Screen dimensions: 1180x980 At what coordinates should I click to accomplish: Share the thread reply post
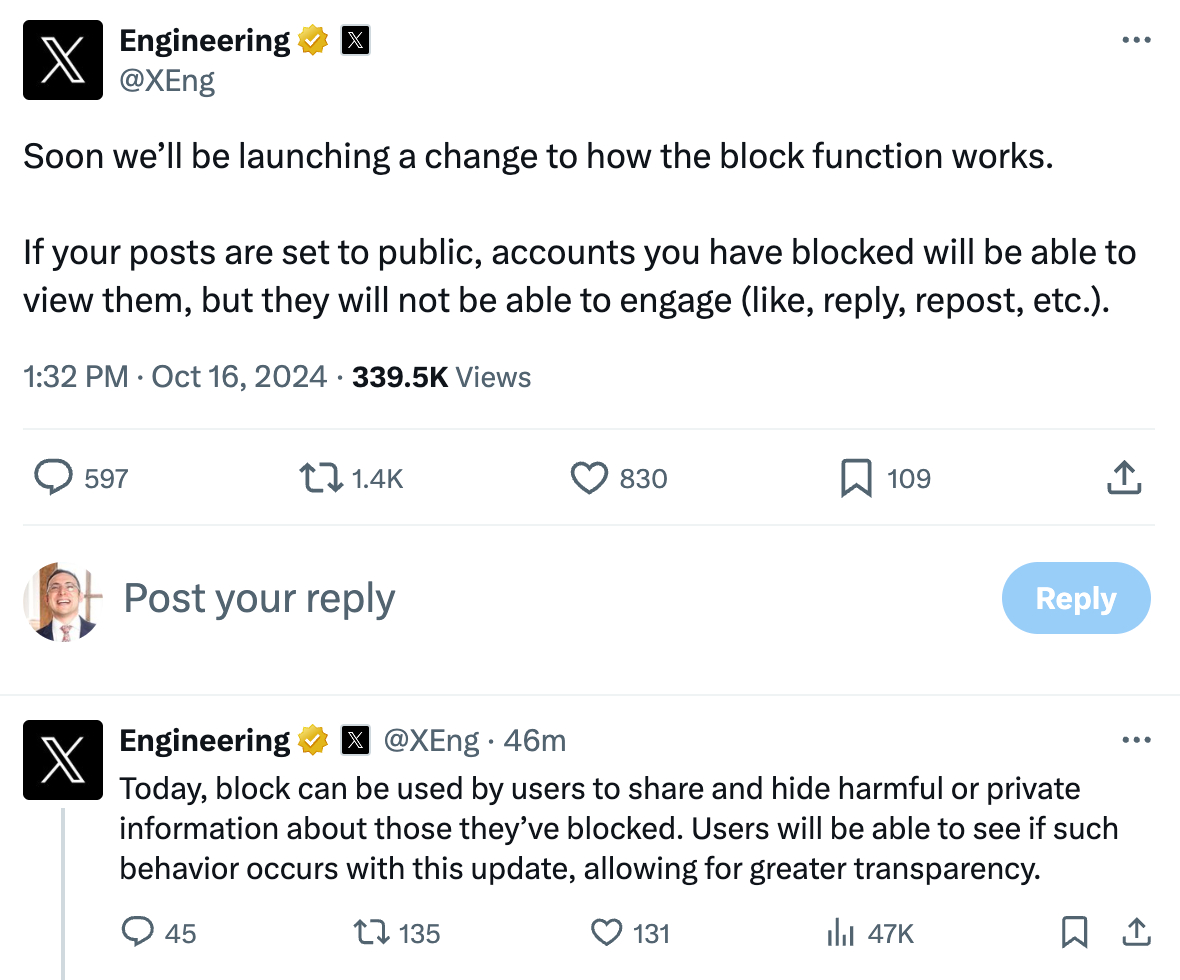click(1136, 933)
